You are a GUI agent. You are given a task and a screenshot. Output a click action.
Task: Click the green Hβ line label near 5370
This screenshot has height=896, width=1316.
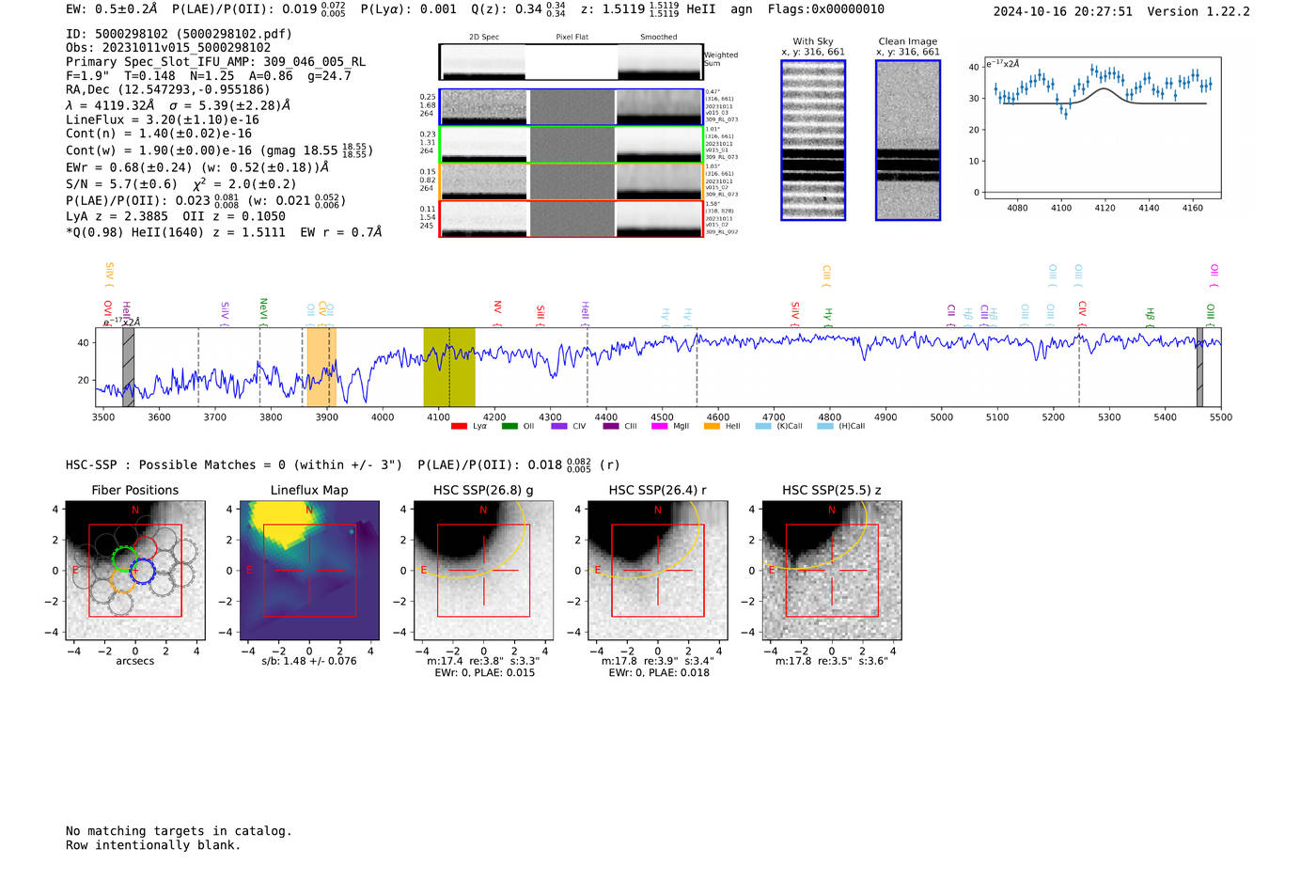1150,316
